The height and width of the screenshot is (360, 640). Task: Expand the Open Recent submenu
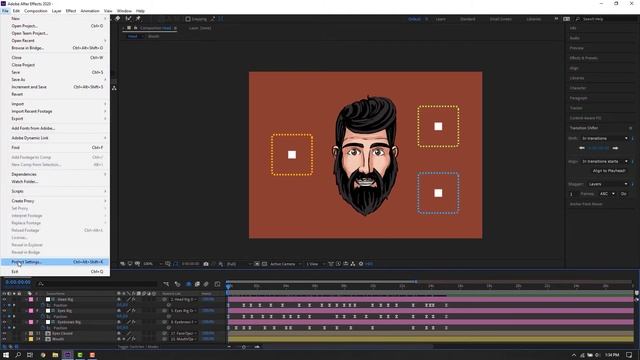55,40
